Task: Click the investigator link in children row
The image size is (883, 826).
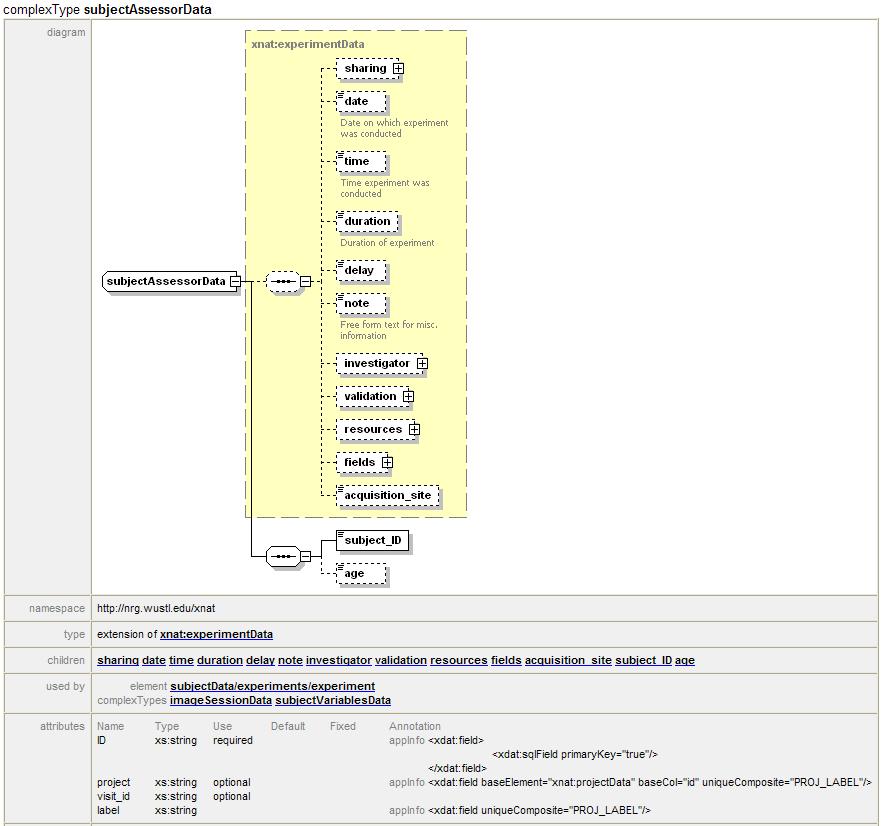Action: pyautogui.click(x=338, y=660)
